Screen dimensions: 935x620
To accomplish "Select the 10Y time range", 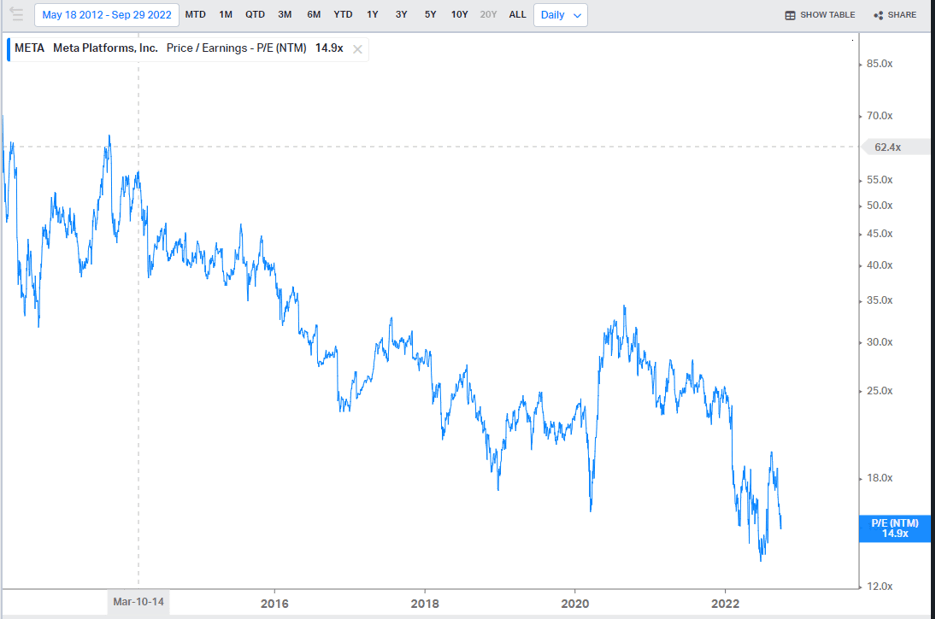I will coord(459,15).
